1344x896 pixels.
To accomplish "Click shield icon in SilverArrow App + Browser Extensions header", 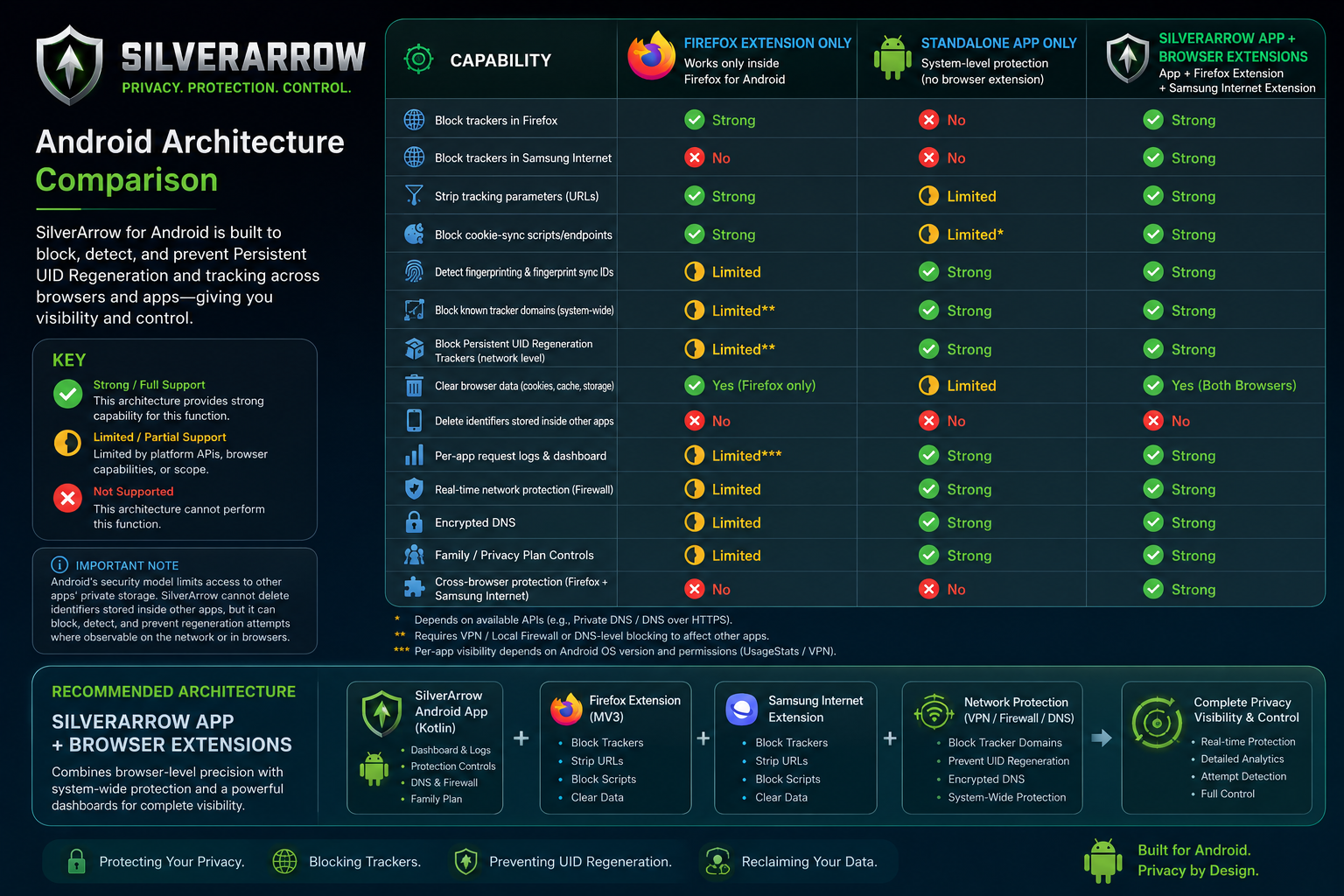I will click(1127, 59).
